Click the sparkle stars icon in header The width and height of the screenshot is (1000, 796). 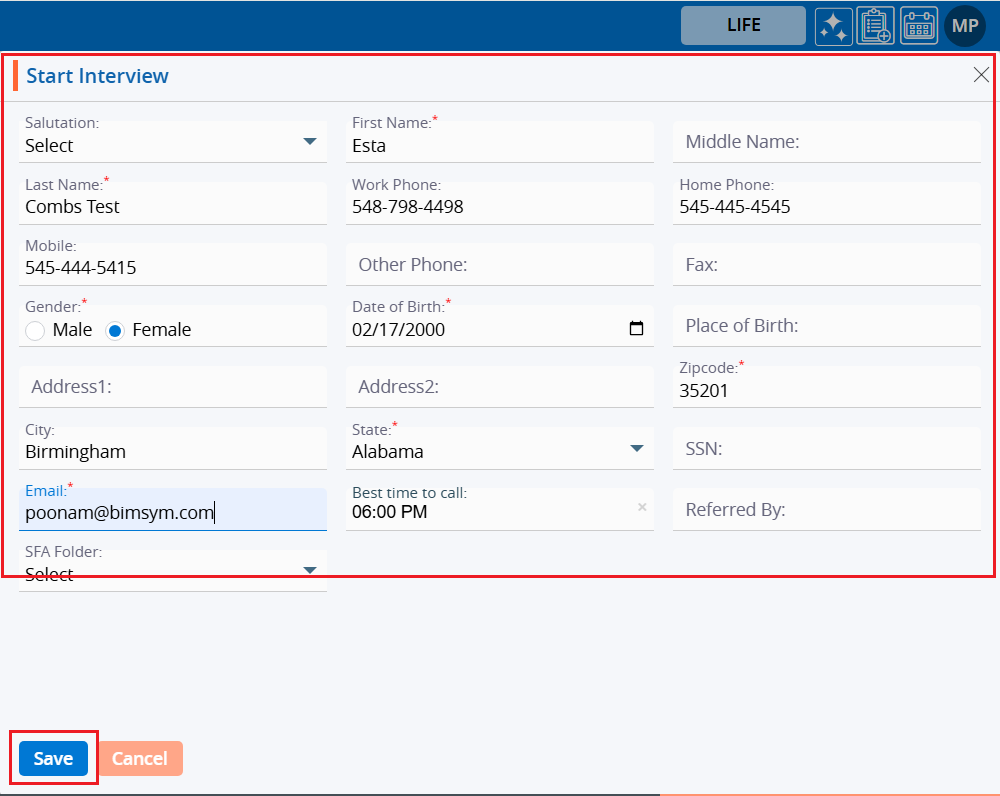832,26
